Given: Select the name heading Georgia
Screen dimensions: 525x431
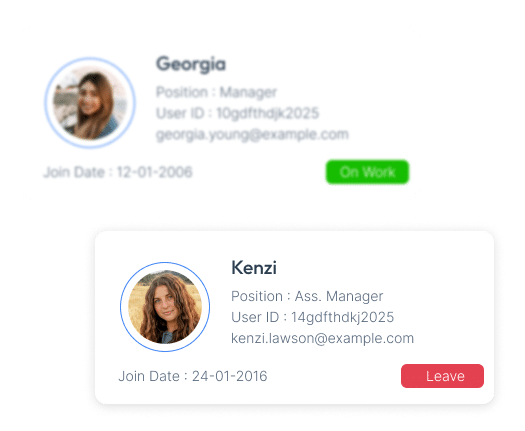Looking at the screenshot, I should (x=191, y=64).
